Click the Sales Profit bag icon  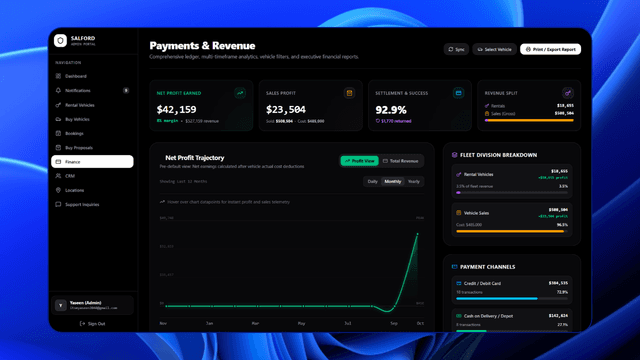349,93
